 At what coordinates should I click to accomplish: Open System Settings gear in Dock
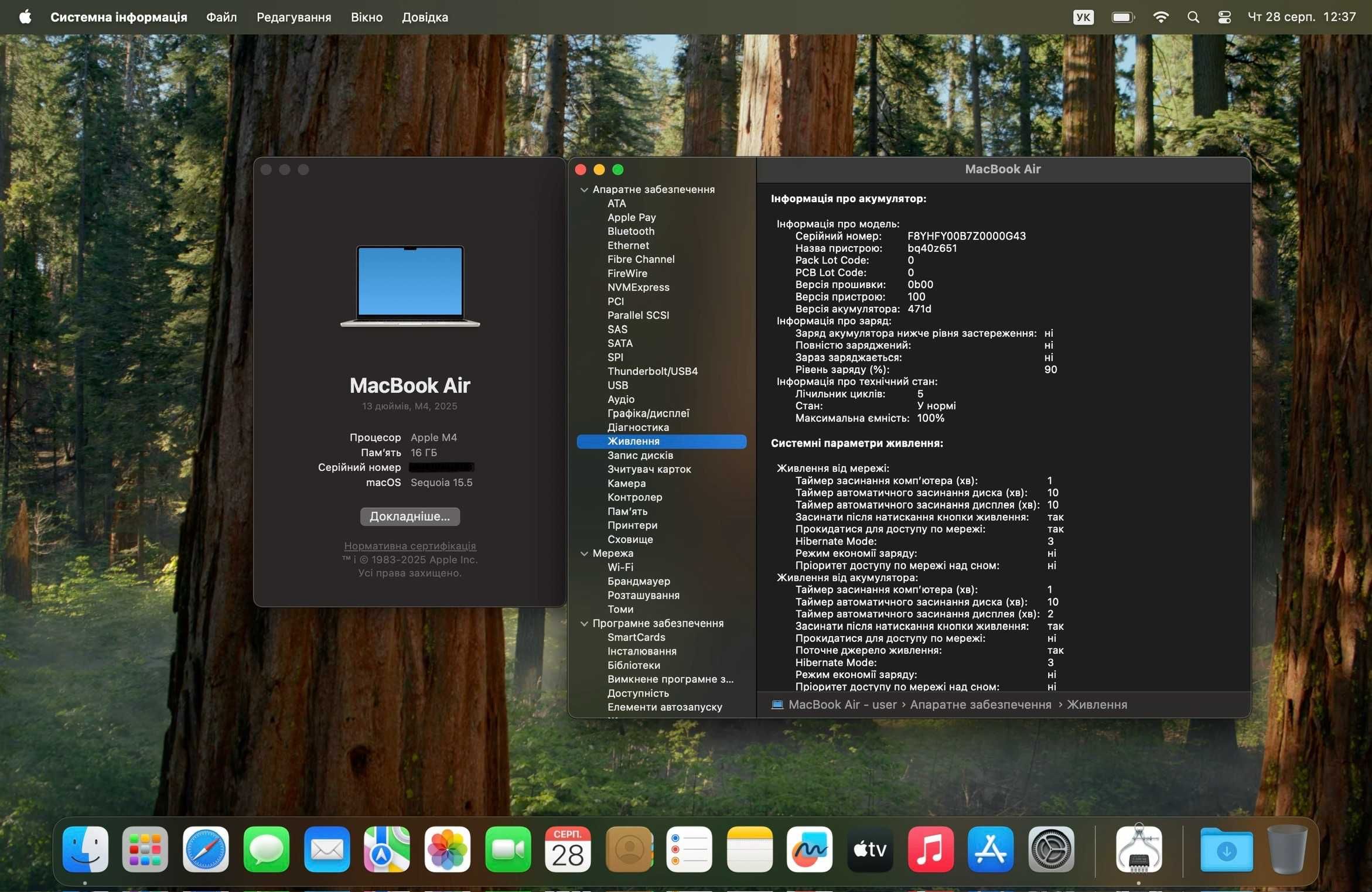(1052, 849)
